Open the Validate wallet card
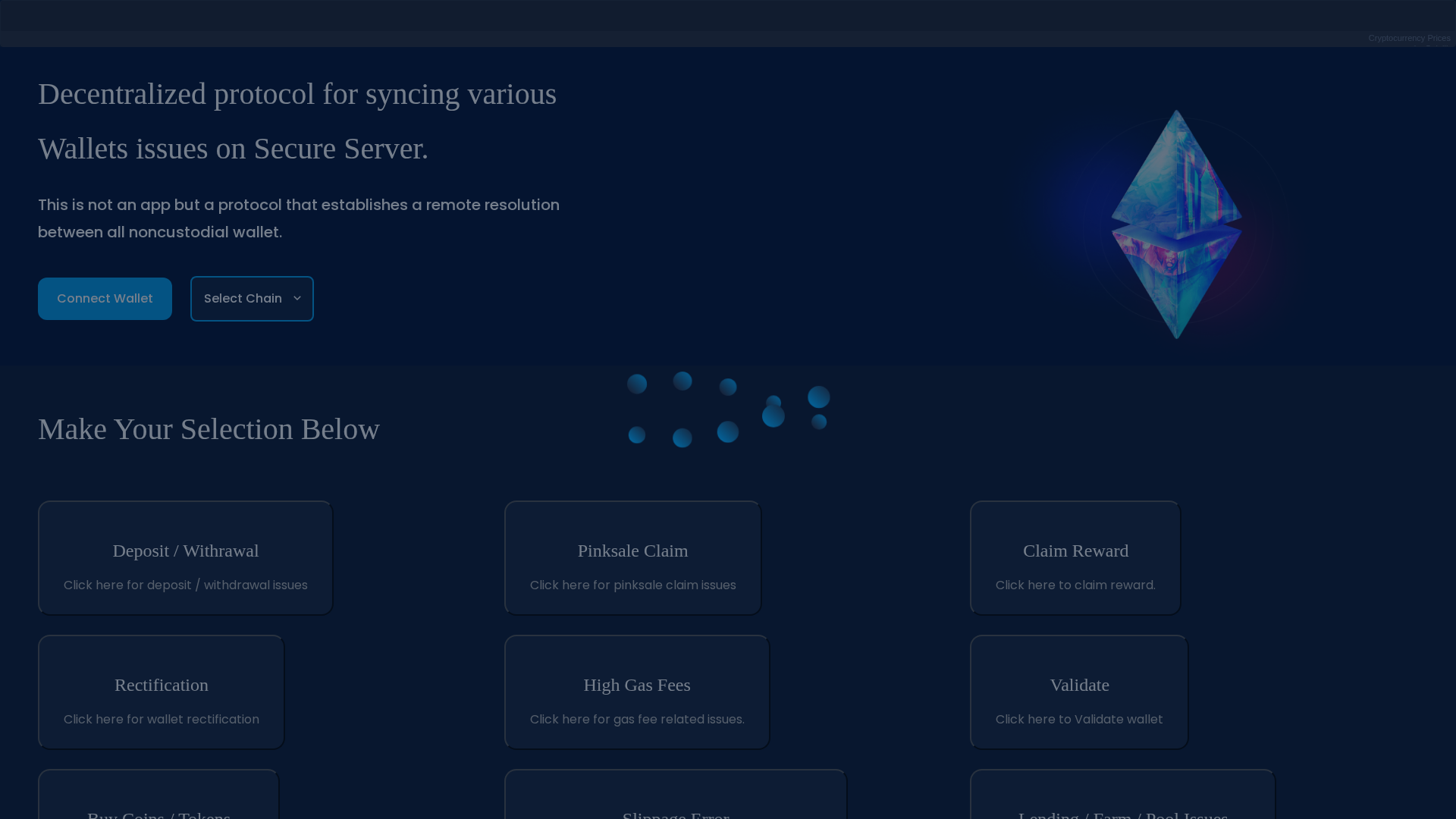Screen dimensions: 1456x819 1079,692
